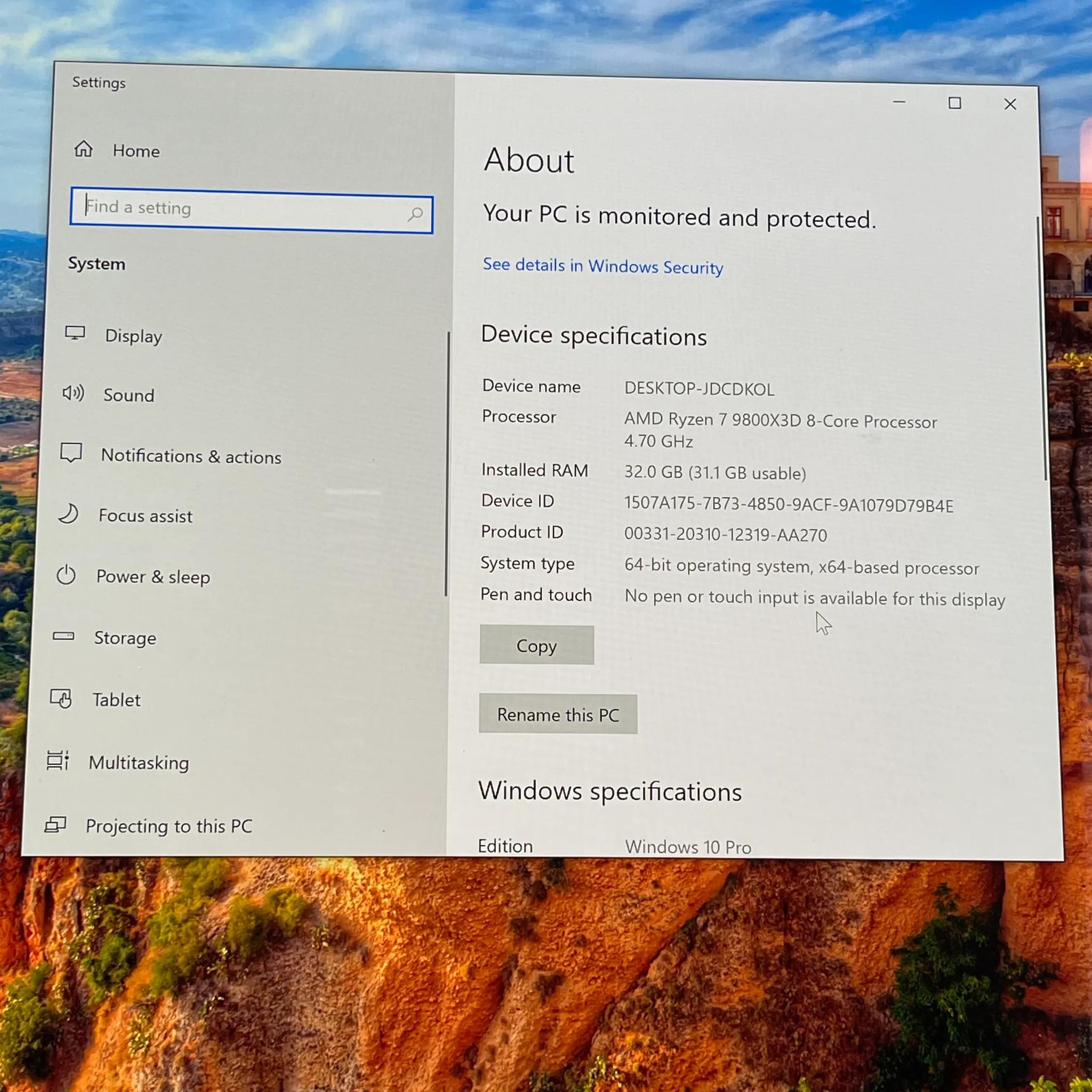Image resolution: width=1092 pixels, height=1092 pixels.
Task: Click the System type label
Action: [527, 564]
